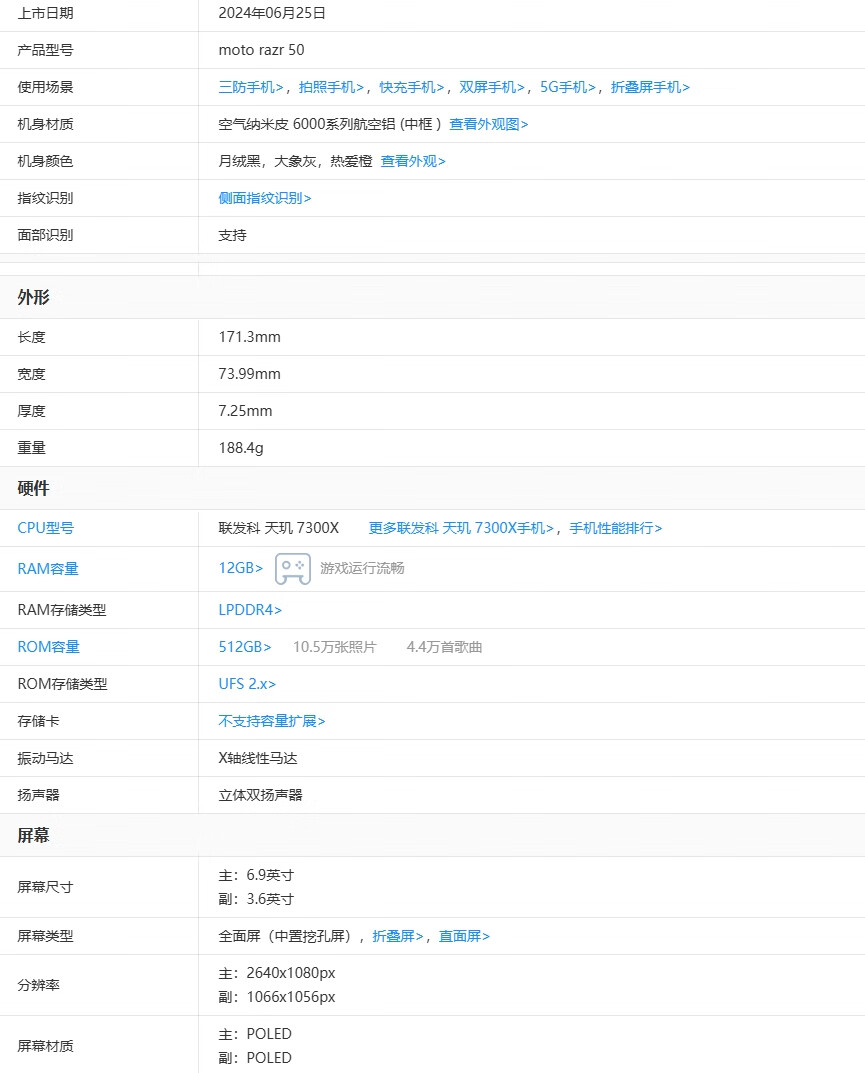The image size is (865, 1073).
Task: Open the 直屏 screen type link
Action: point(464,936)
